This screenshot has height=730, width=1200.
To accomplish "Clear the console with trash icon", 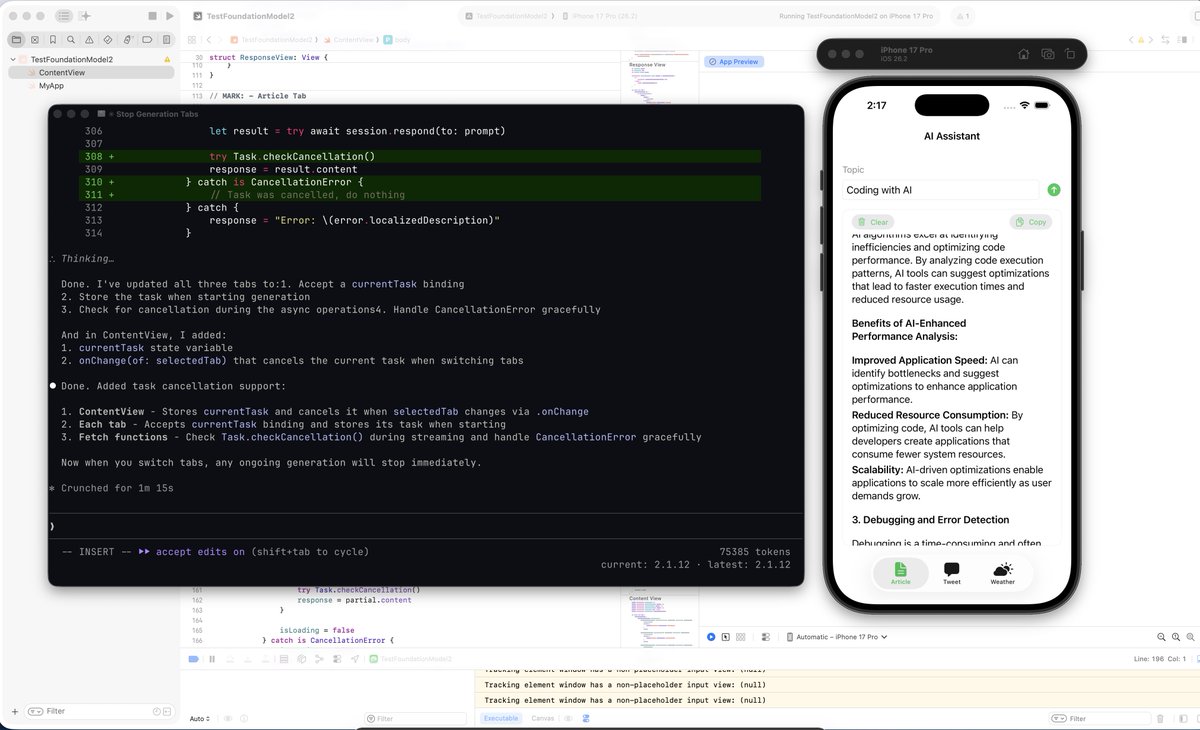I will coord(1160,718).
